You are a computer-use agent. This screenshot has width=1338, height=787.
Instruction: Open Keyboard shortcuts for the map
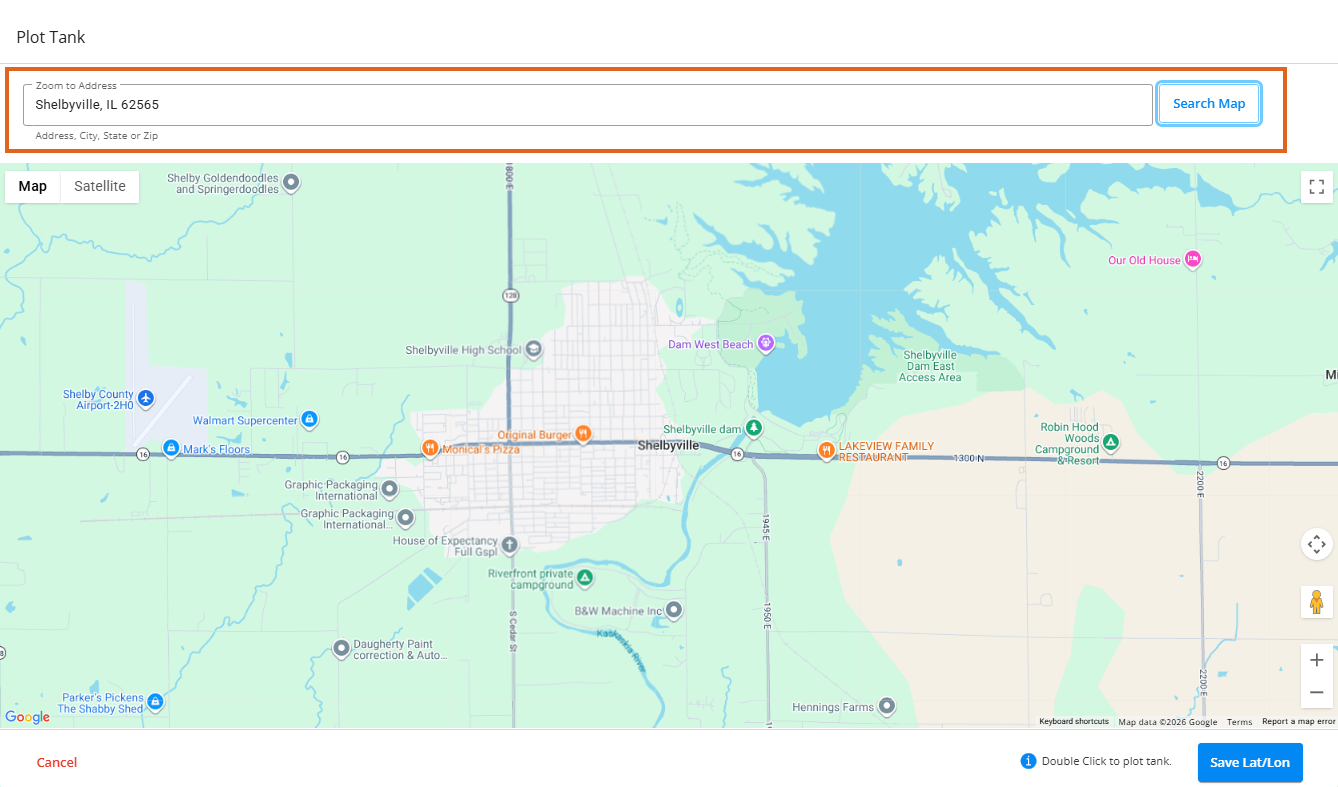pos(1074,722)
